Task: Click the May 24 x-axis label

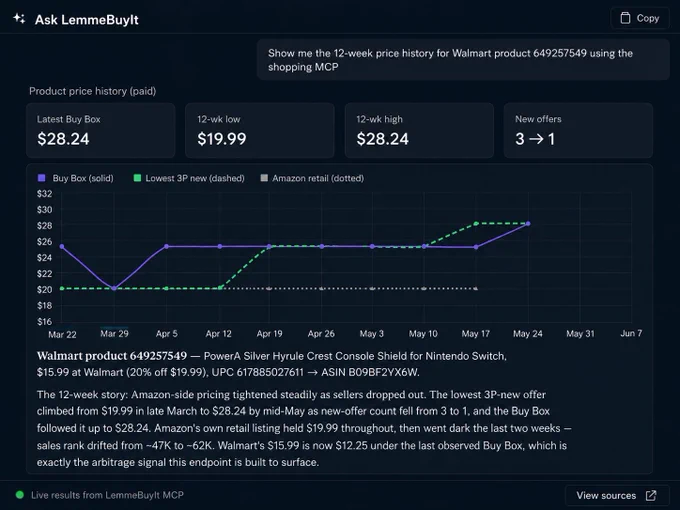Action: [x=528, y=333]
